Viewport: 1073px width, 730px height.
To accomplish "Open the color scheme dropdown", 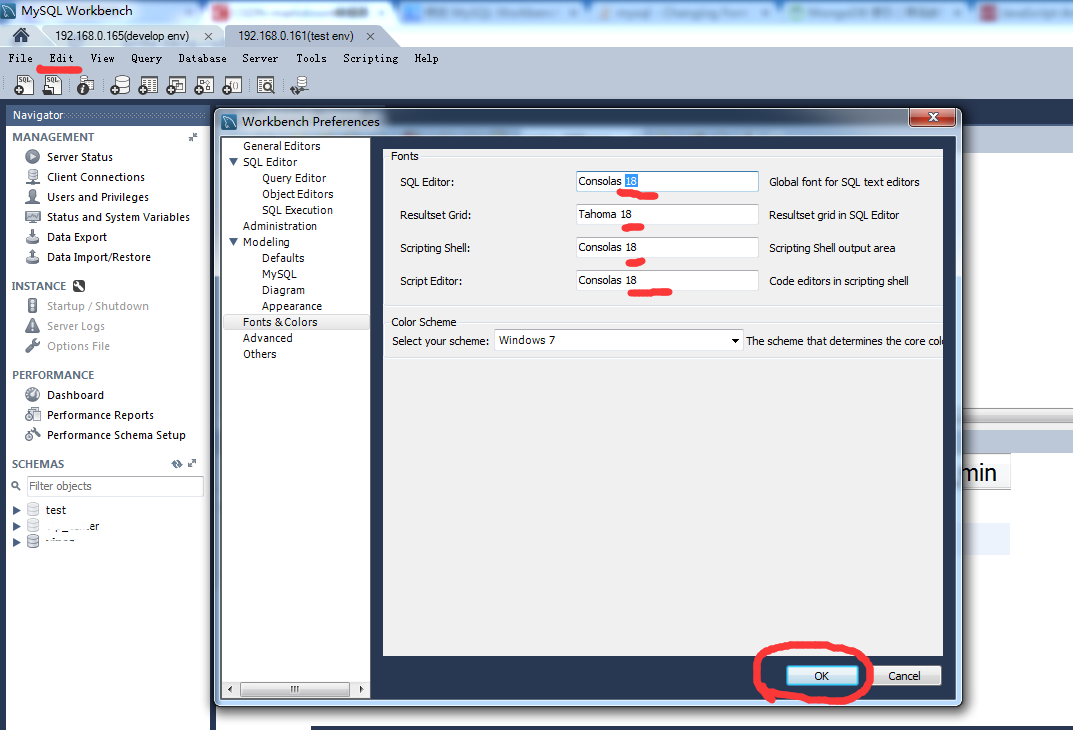I will click(735, 340).
